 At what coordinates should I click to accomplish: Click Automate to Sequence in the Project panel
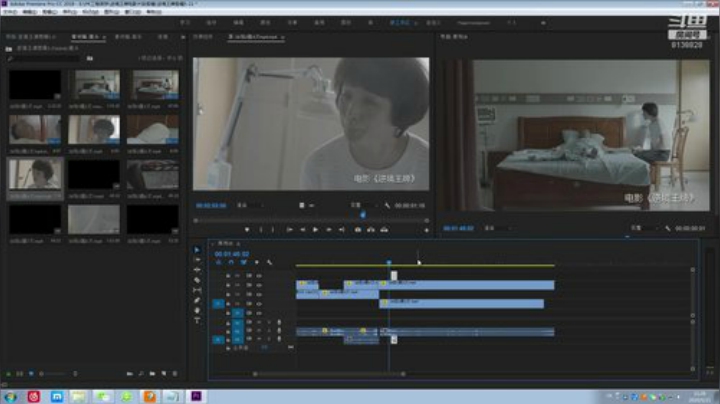click(x=130, y=374)
